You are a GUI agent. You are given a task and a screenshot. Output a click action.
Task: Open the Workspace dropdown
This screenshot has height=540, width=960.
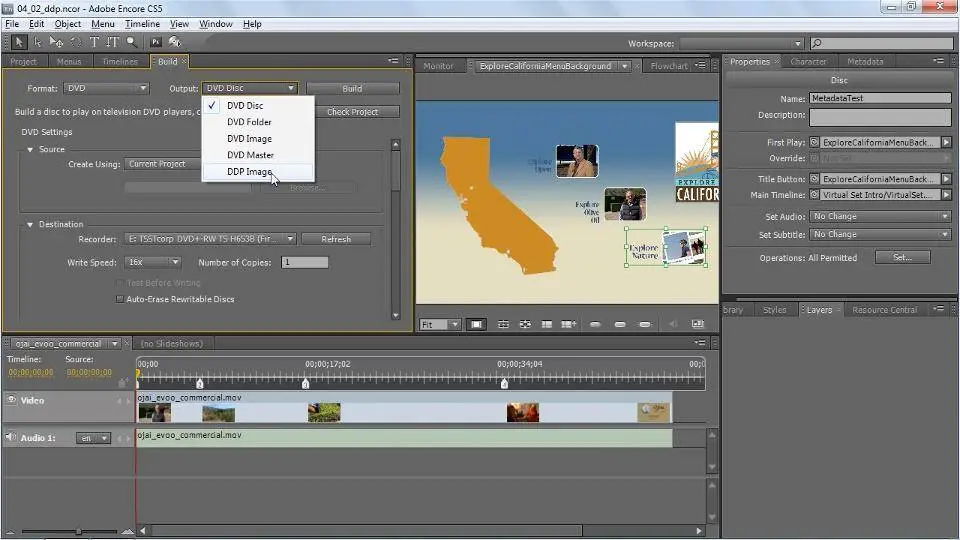(741, 43)
